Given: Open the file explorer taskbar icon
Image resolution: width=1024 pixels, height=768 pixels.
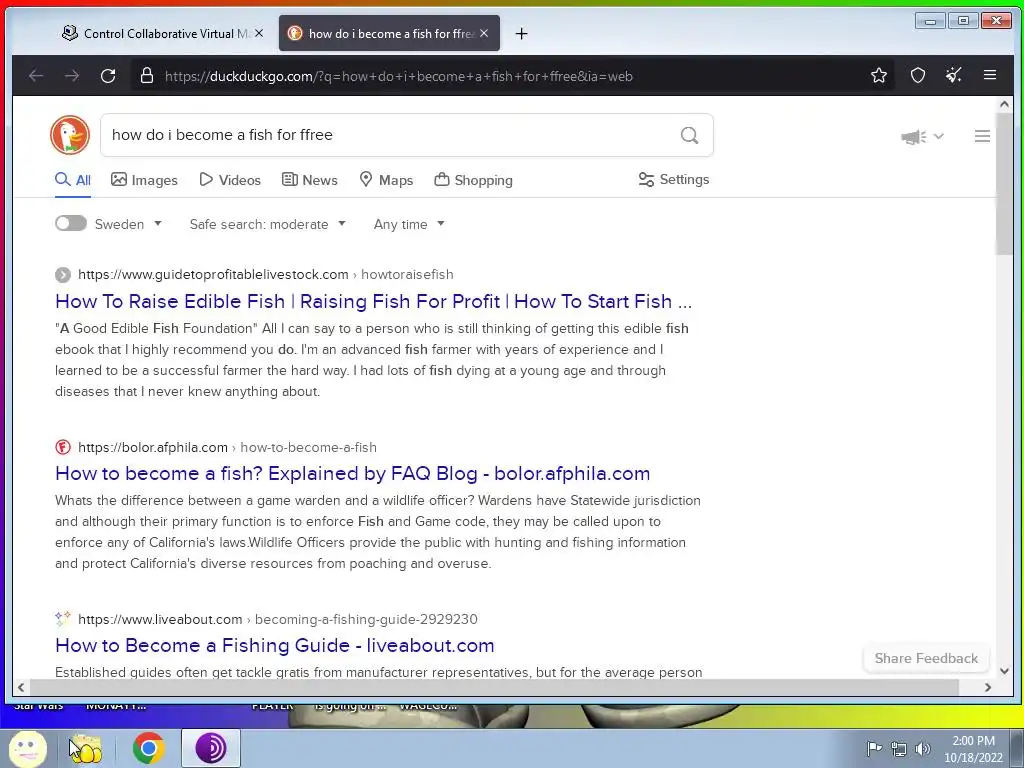Looking at the screenshot, I should [x=86, y=748].
